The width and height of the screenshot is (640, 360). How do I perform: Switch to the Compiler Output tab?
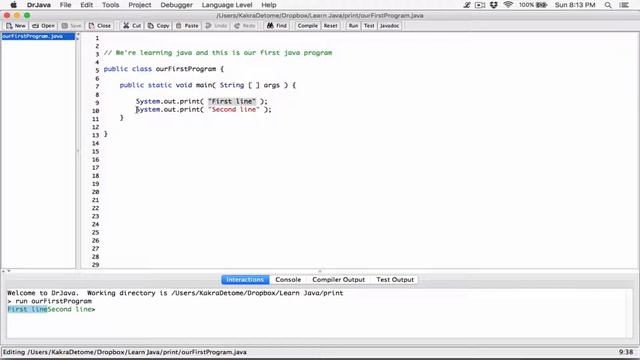[338, 280]
